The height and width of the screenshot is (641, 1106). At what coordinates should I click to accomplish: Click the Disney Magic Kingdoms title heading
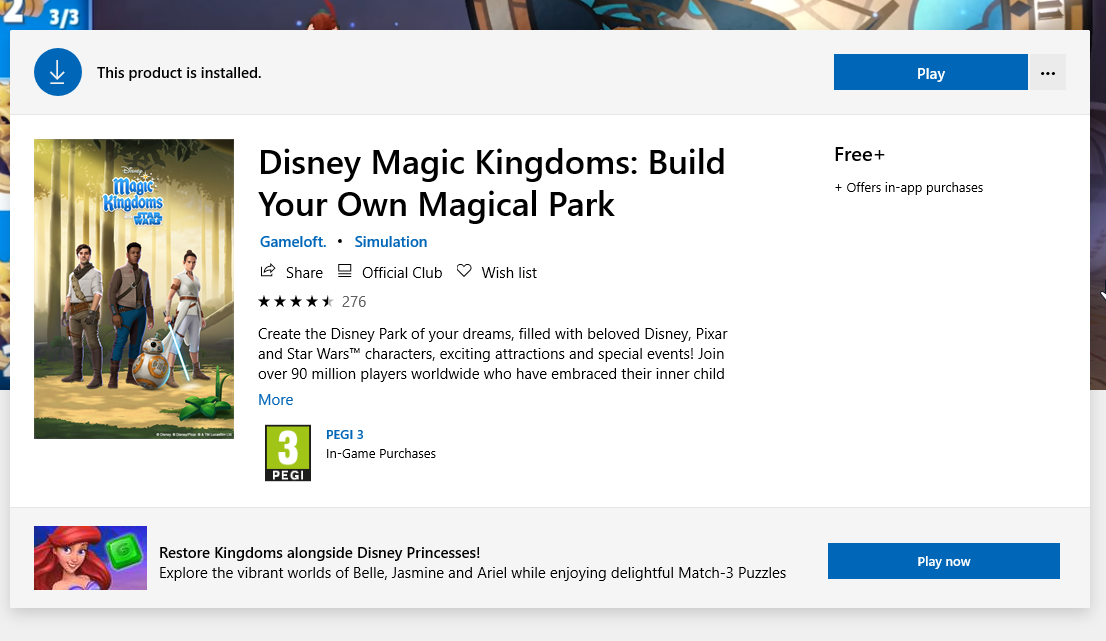tap(491, 183)
